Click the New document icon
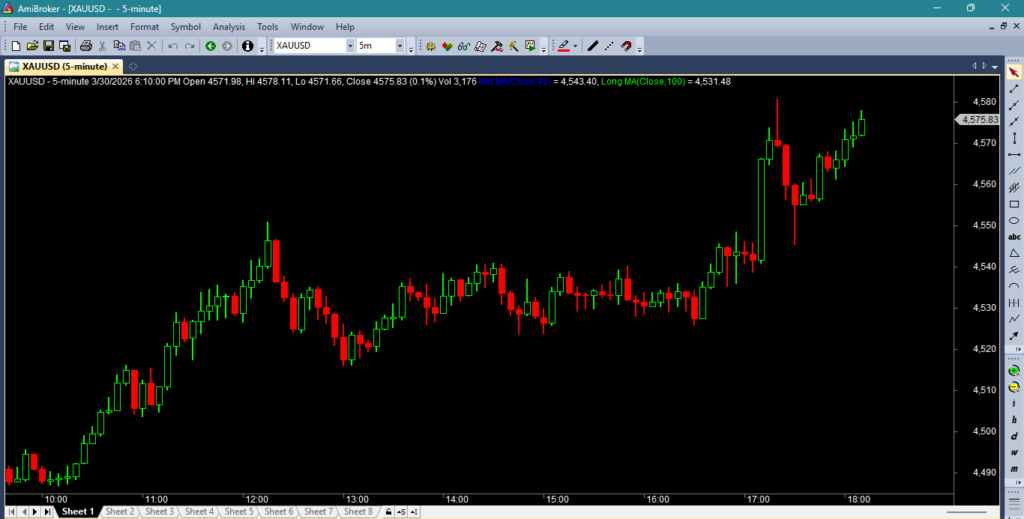The image size is (1024, 519). (15, 46)
